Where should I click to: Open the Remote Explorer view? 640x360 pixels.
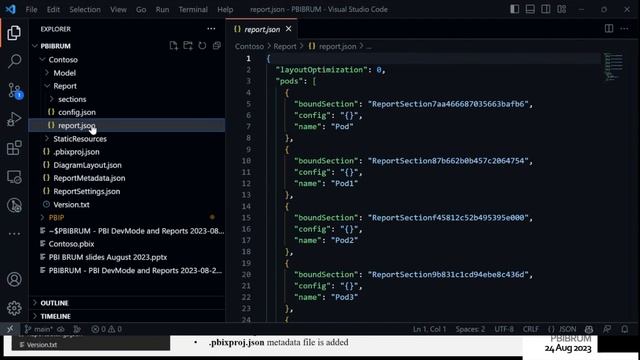[14, 177]
